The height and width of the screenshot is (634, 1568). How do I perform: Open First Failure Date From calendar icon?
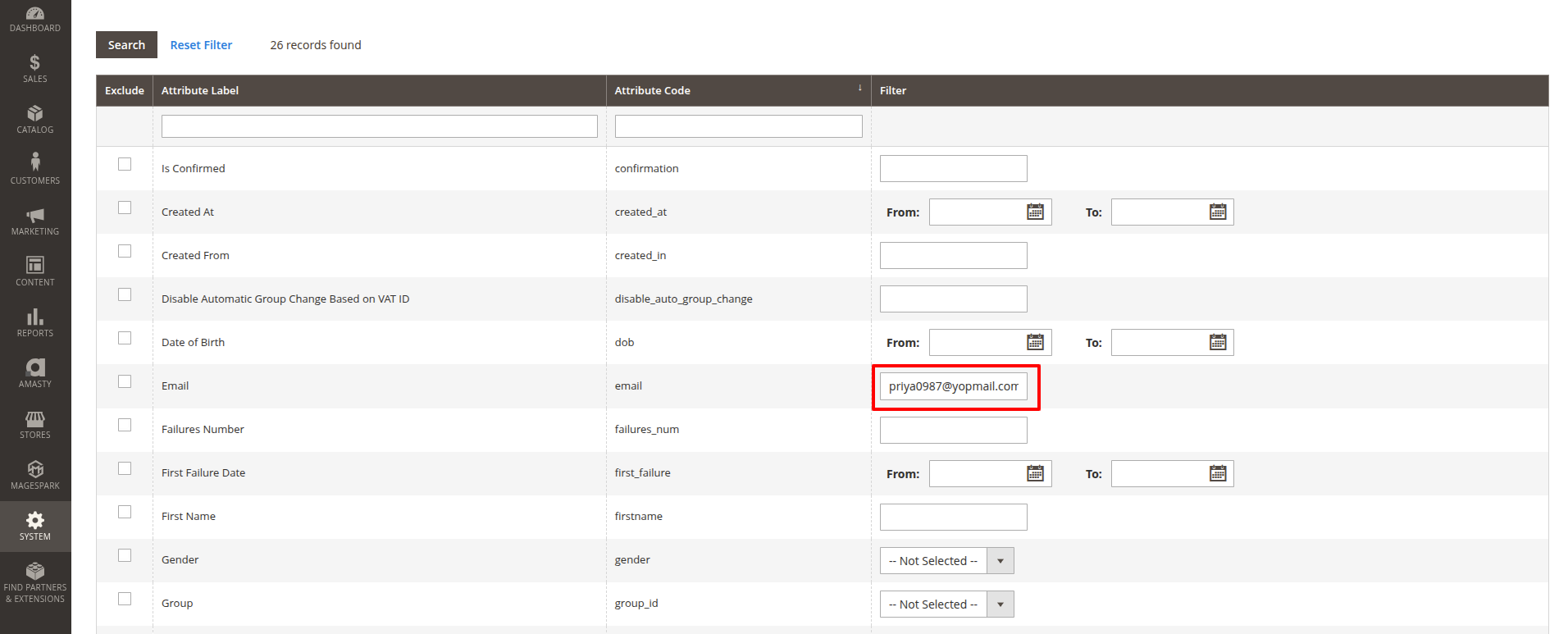point(1036,473)
